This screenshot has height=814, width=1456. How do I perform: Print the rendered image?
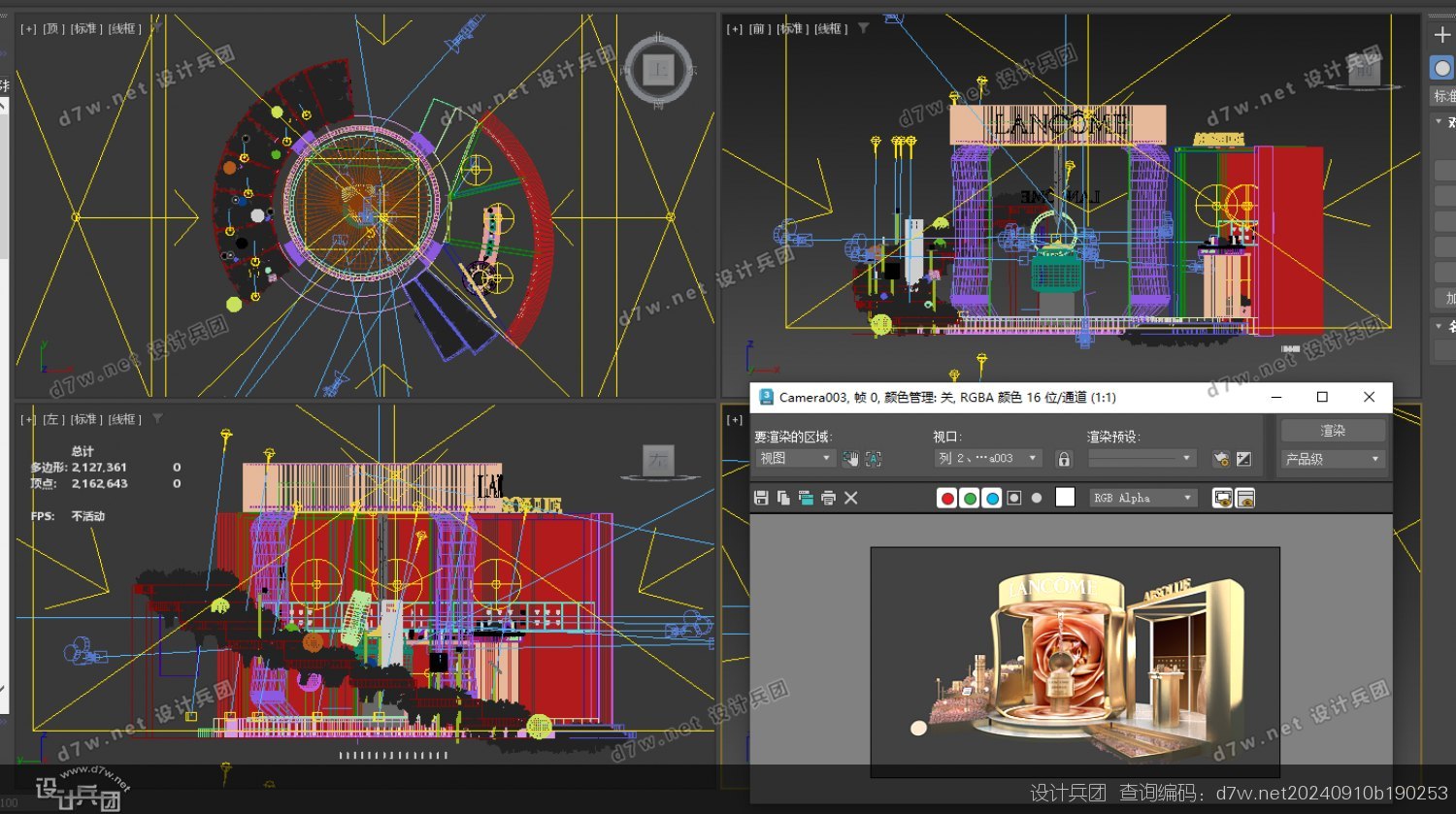point(828,498)
